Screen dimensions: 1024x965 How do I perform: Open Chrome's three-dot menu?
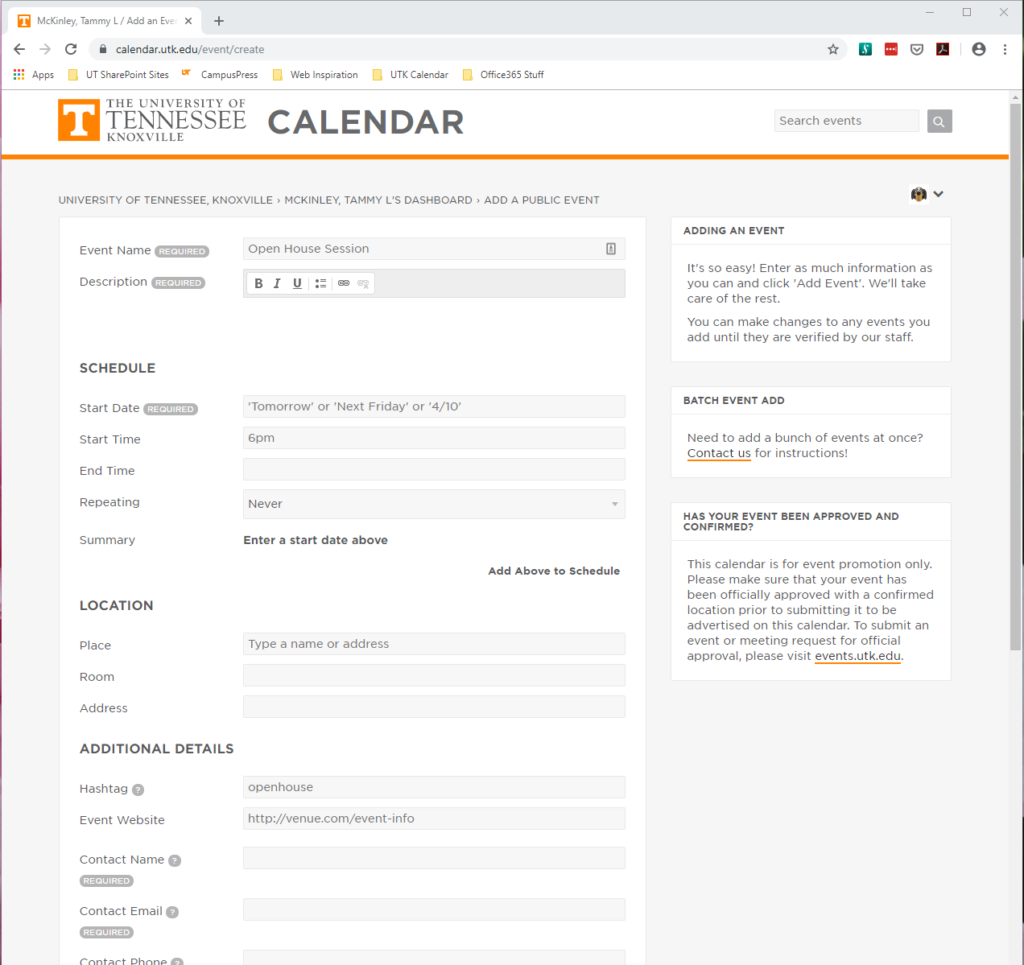tap(1005, 48)
